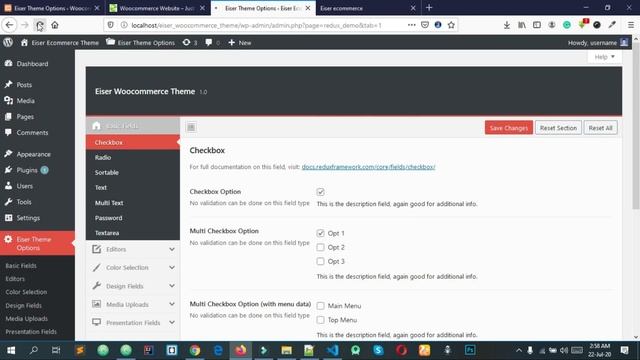This screenshot has width=640, height=360.
Task: Click New content plus in admin bar
Action: pyautogui.click(x=240, y=42)
